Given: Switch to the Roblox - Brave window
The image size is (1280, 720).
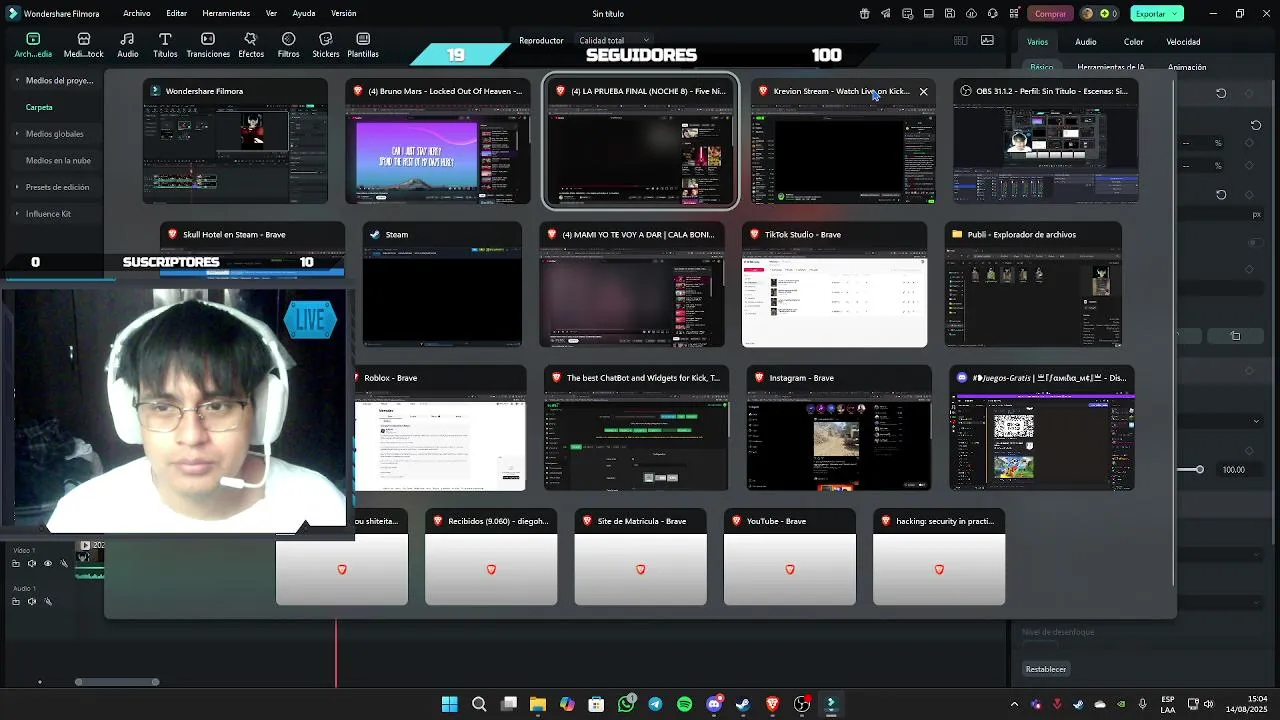Looking at the screenshot, I should click(440, 428).
